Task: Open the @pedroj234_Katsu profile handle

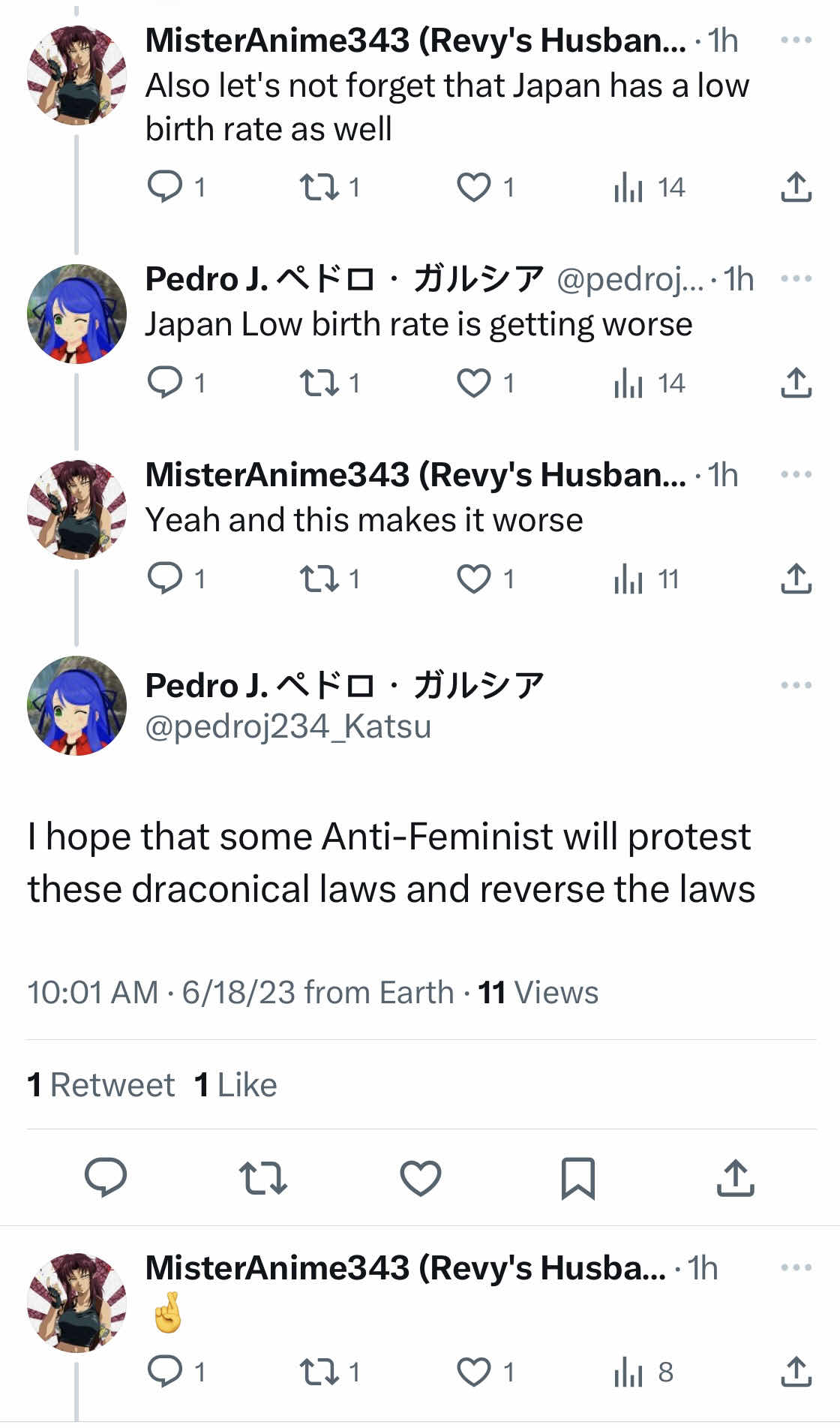Action: pos(288,726)
